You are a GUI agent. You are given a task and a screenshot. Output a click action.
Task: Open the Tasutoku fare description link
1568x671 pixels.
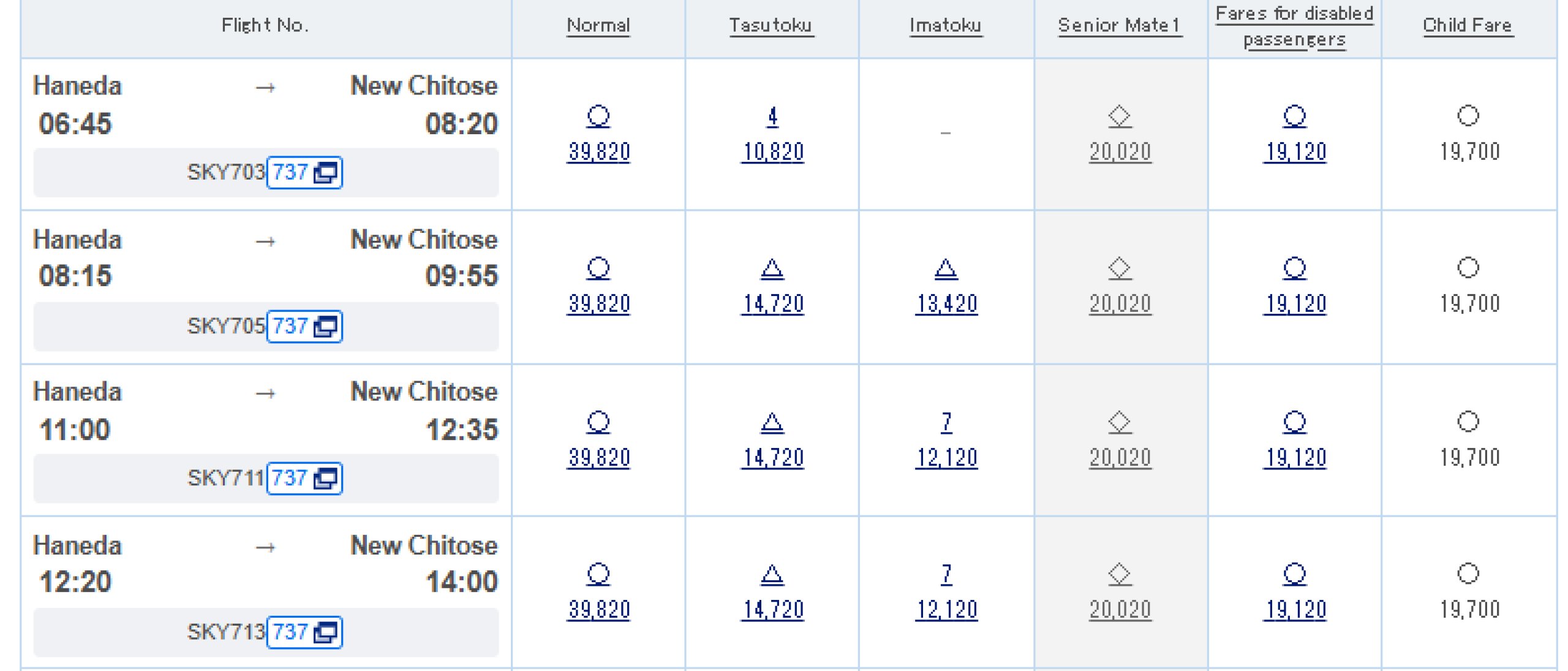pyautogui.click(x=771, y=25)
